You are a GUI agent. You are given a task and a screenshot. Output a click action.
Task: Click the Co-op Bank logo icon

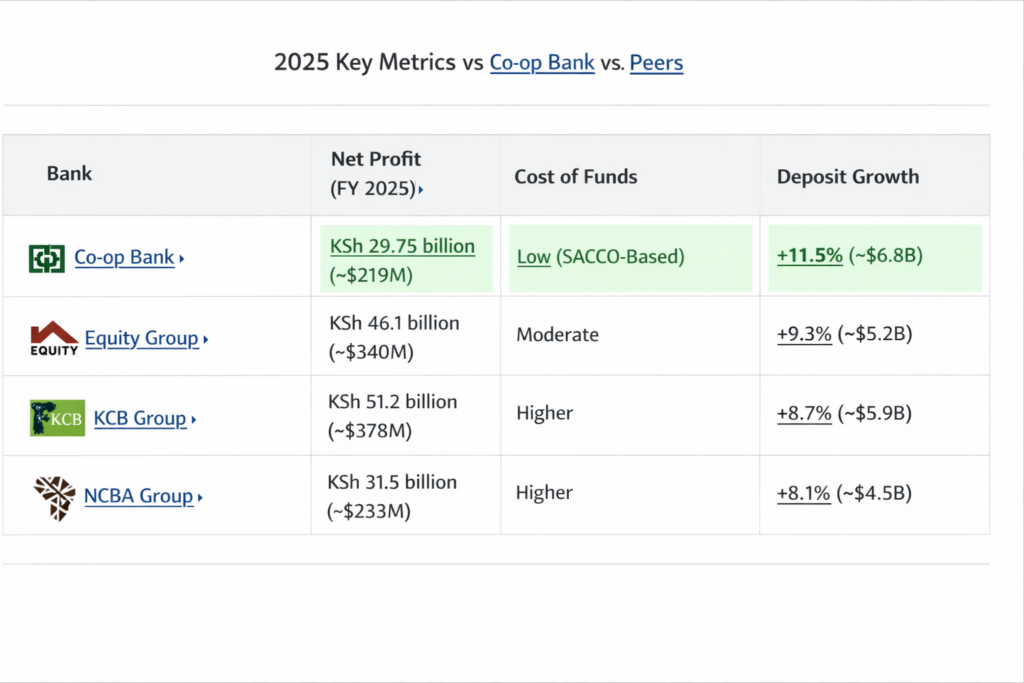[46, 258]
